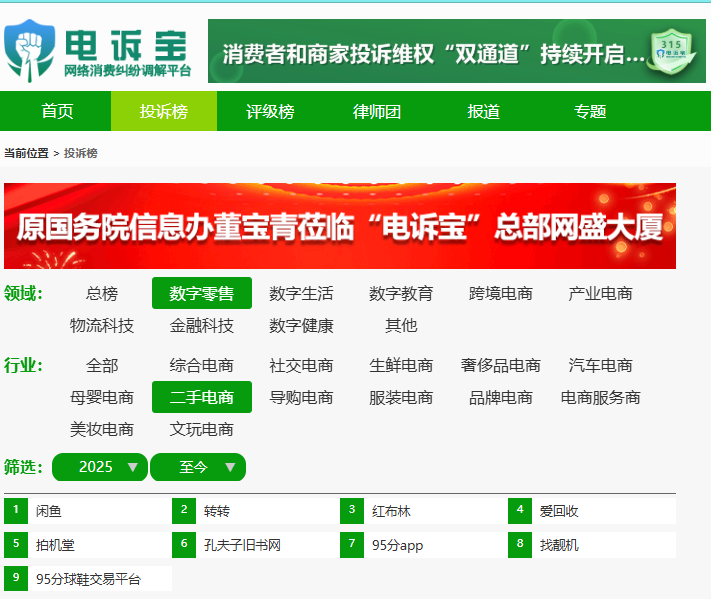The image size is (711, 599).
Task: Select 数字零售 field filter
Action: (202, 293)
